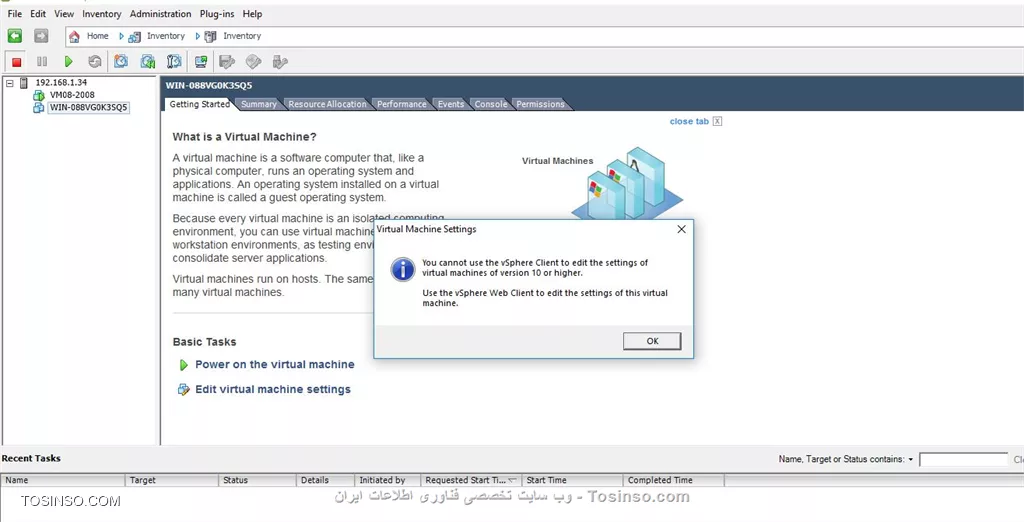Expand arrow before first Inventory breadcrumb
Viewport: 1024px width, 522px height.
[x=121, y=37]
